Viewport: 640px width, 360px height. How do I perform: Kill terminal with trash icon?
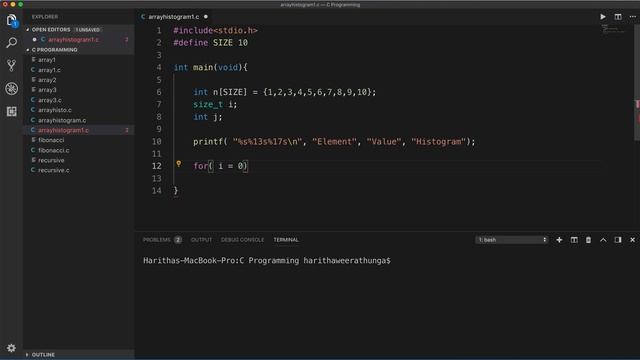[x=589, y=240]
